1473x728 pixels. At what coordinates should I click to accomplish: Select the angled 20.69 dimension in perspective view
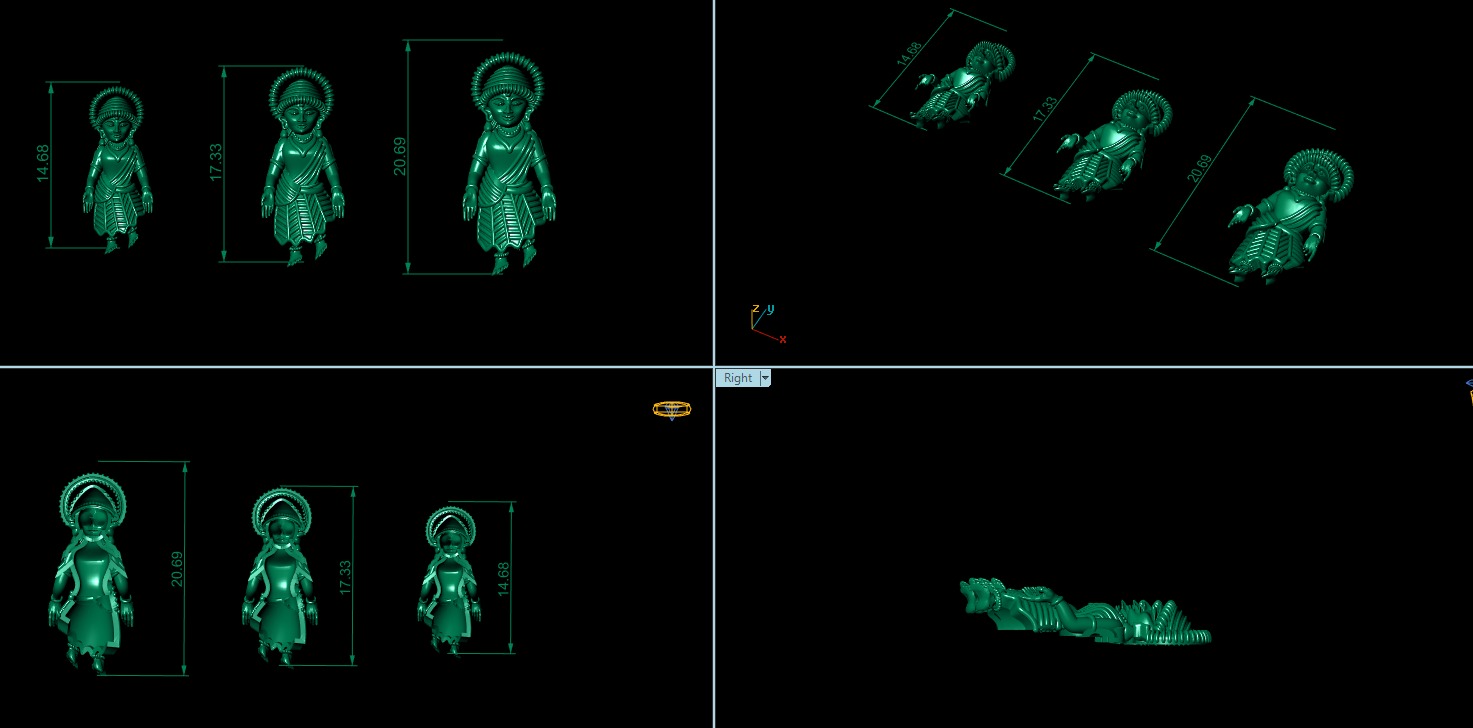pos(1199,167)
